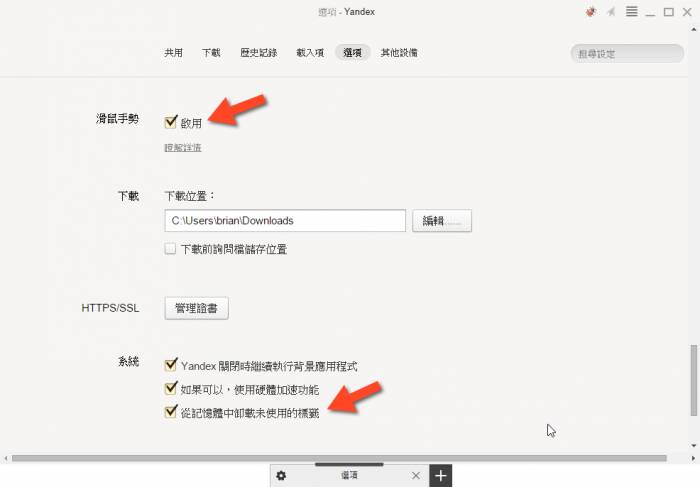Toggle mouse gestures 啟用 checkbox

pyautogui.click(x=171, y=121)
